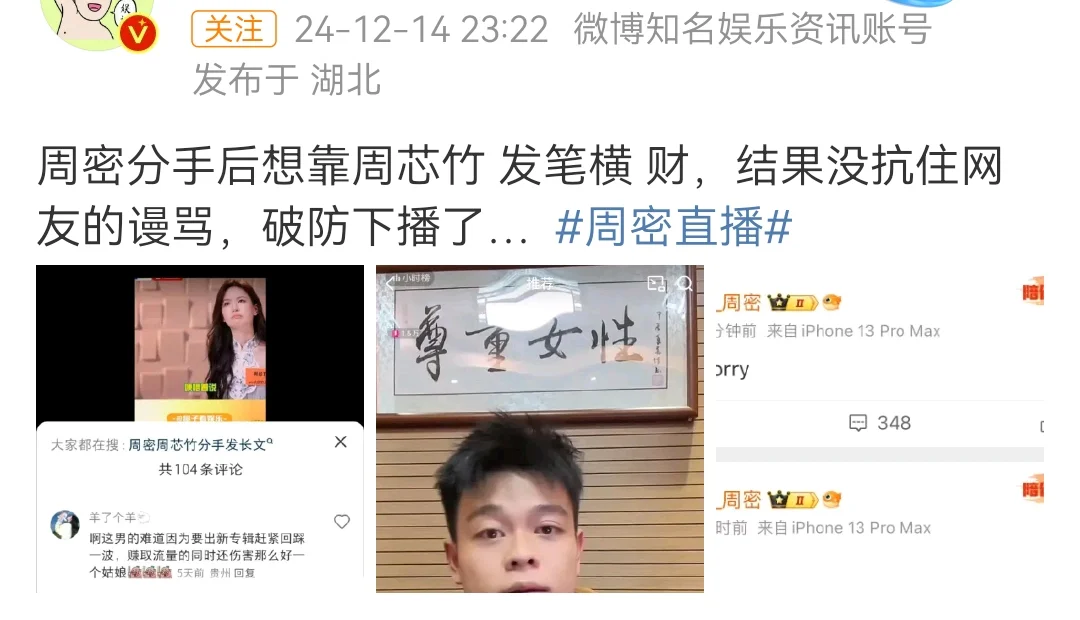This screenshot has height=620, width=1080.
Task: Open the third image showing 周密 posts
Action: pos(880,428)
